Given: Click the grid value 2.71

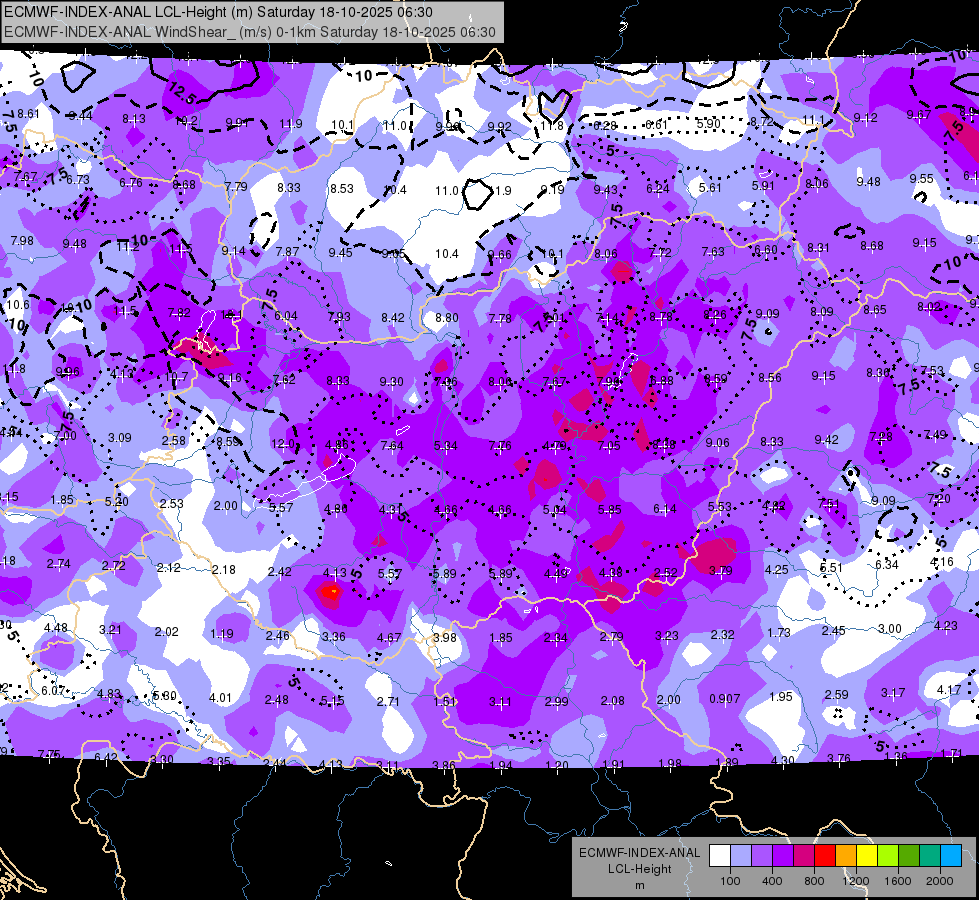Looking at the screenshot, I should [388, 701].
